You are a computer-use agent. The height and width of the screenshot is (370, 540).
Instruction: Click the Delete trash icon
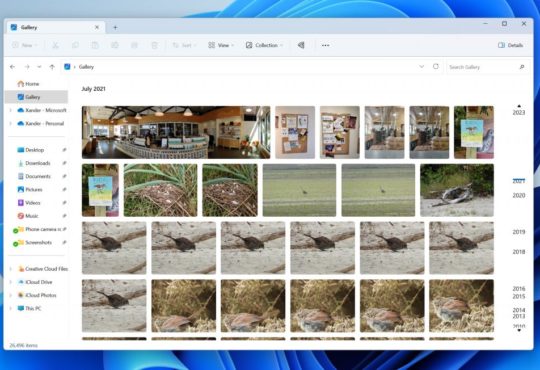tap(155, 45)
